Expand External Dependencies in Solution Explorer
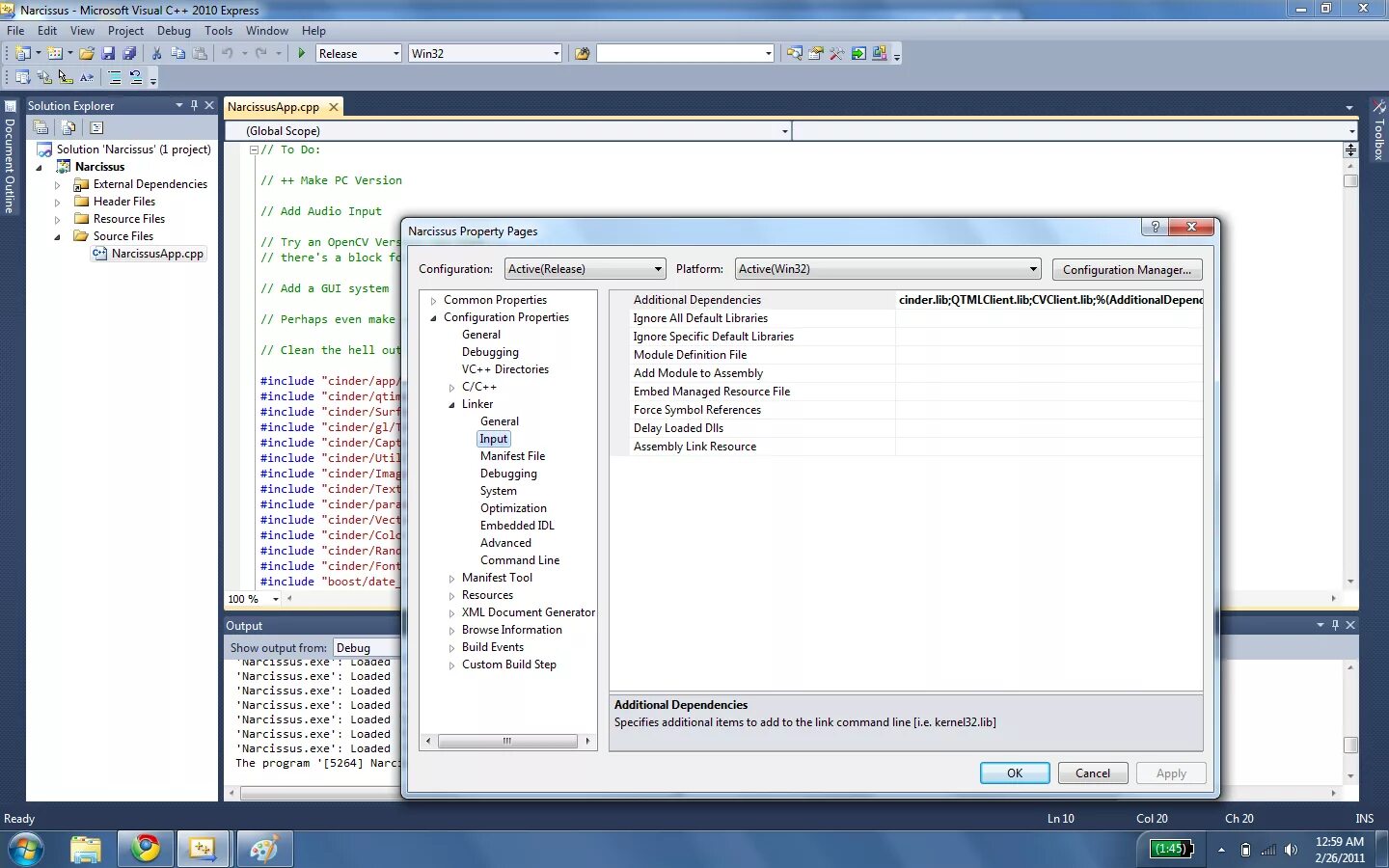The width and height of the screenshot is (1389, 868). pos(57,184)
